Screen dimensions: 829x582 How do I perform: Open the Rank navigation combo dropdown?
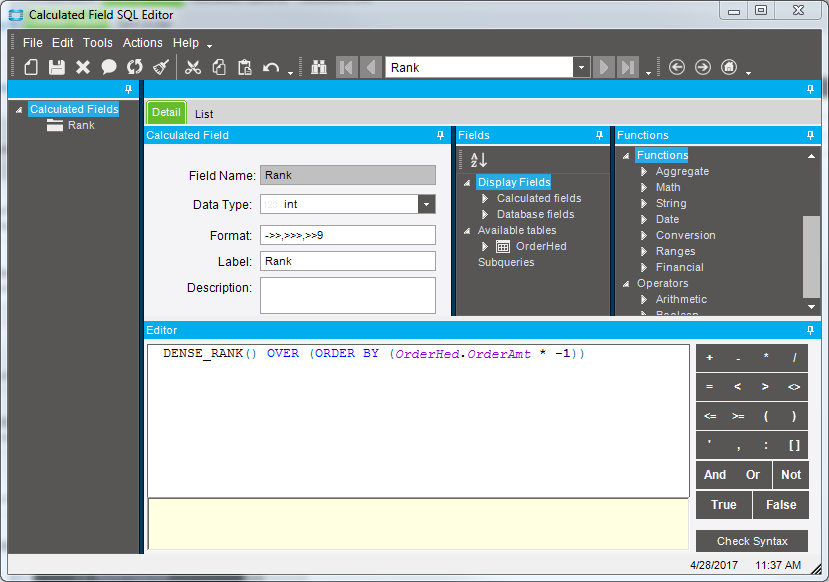582,67
